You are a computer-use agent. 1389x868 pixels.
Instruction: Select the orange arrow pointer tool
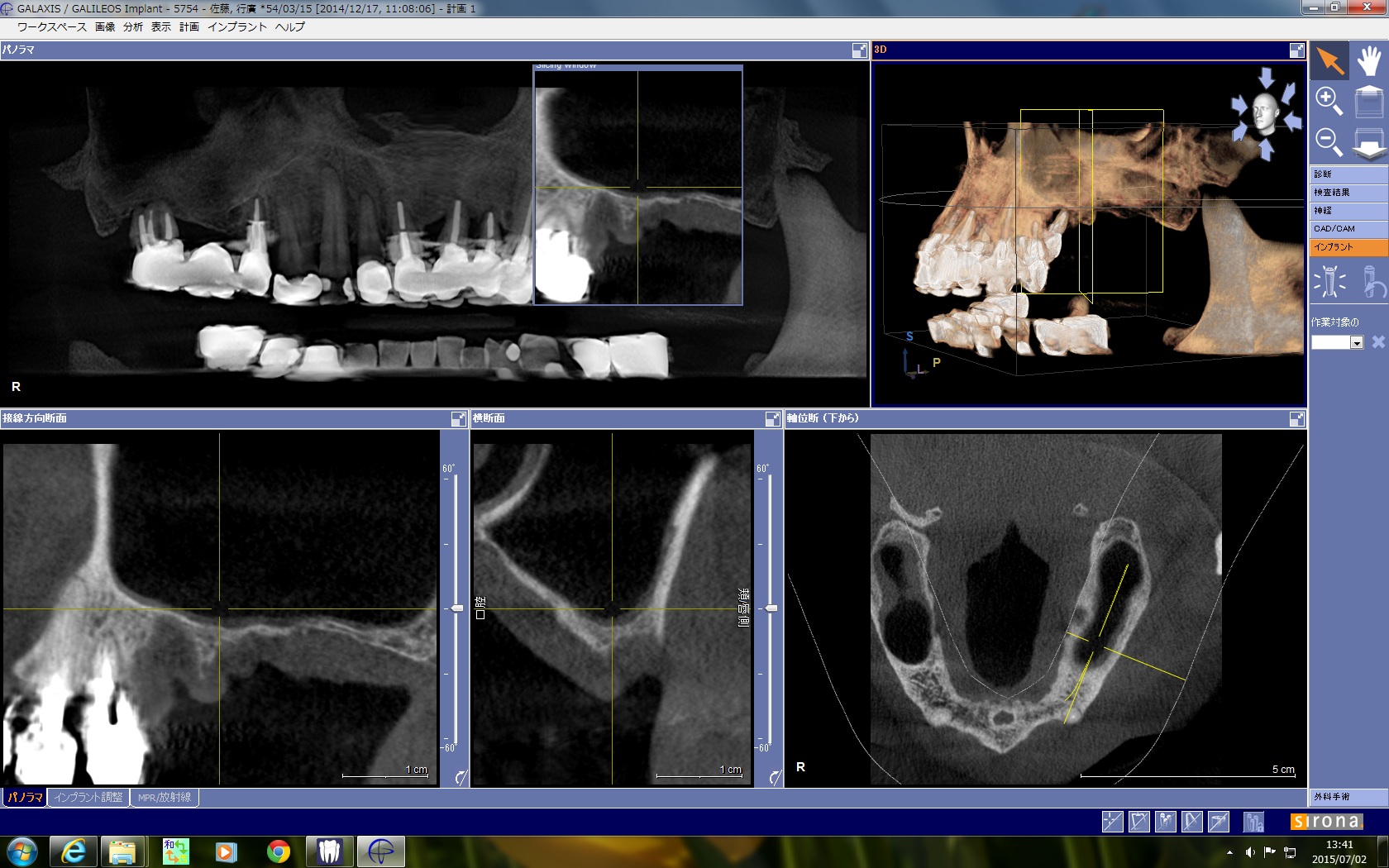[1329, 61]
